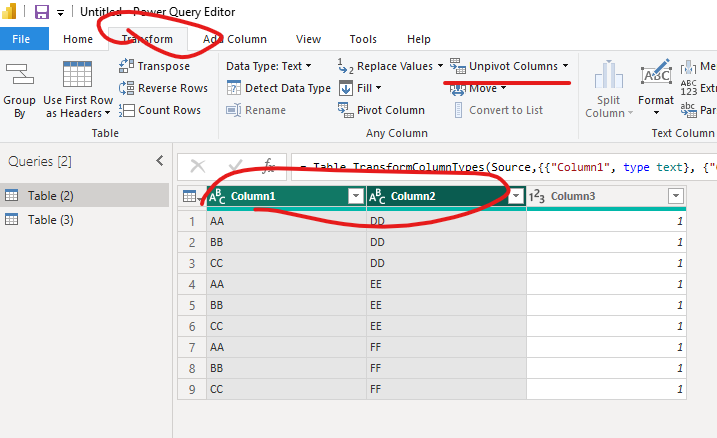Click the Reverse Rows button
This screenshot has width=717, height=438.
click(163, 88)
